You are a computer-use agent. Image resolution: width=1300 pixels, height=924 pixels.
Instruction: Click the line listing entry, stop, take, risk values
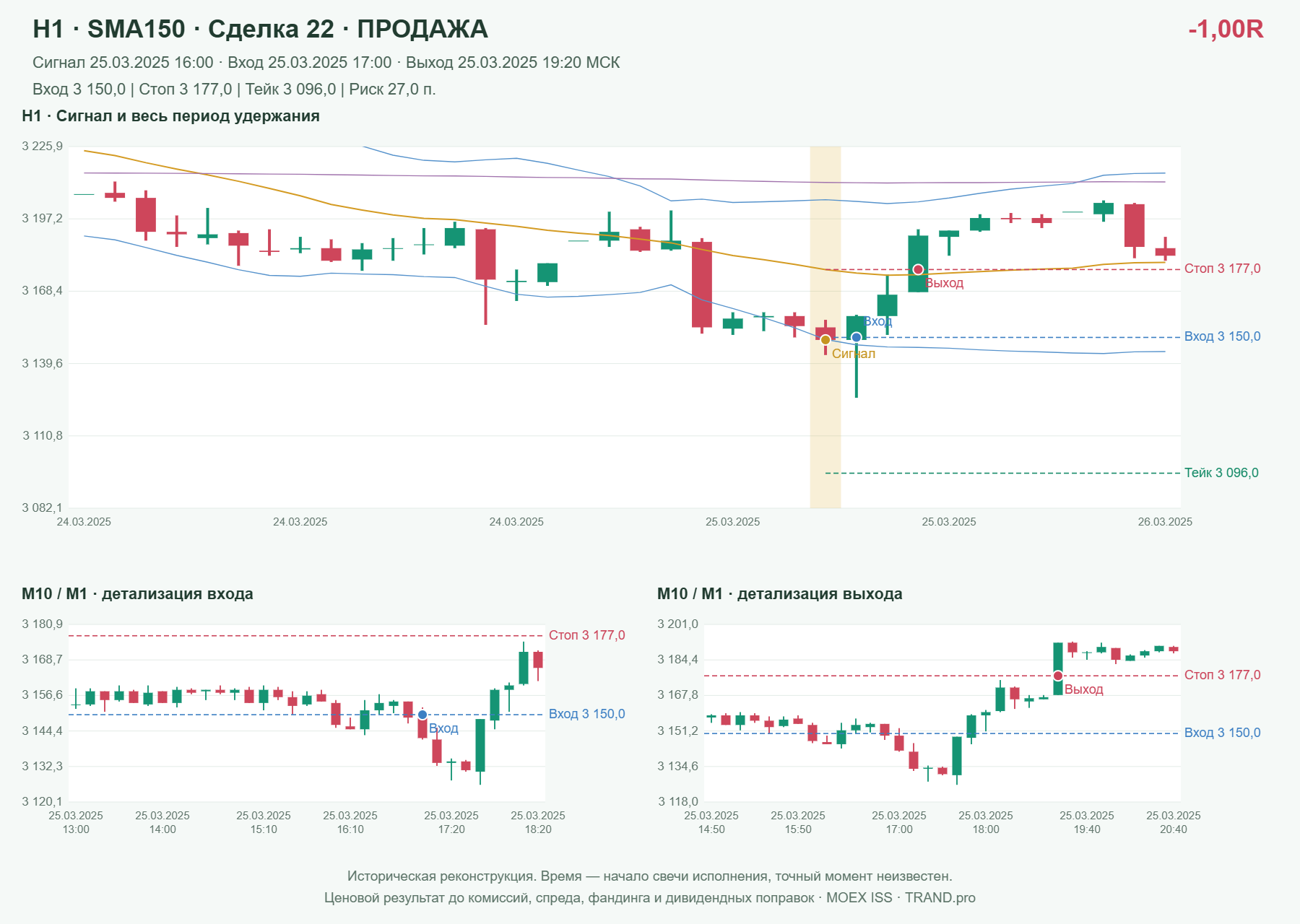tap(234, 90)
